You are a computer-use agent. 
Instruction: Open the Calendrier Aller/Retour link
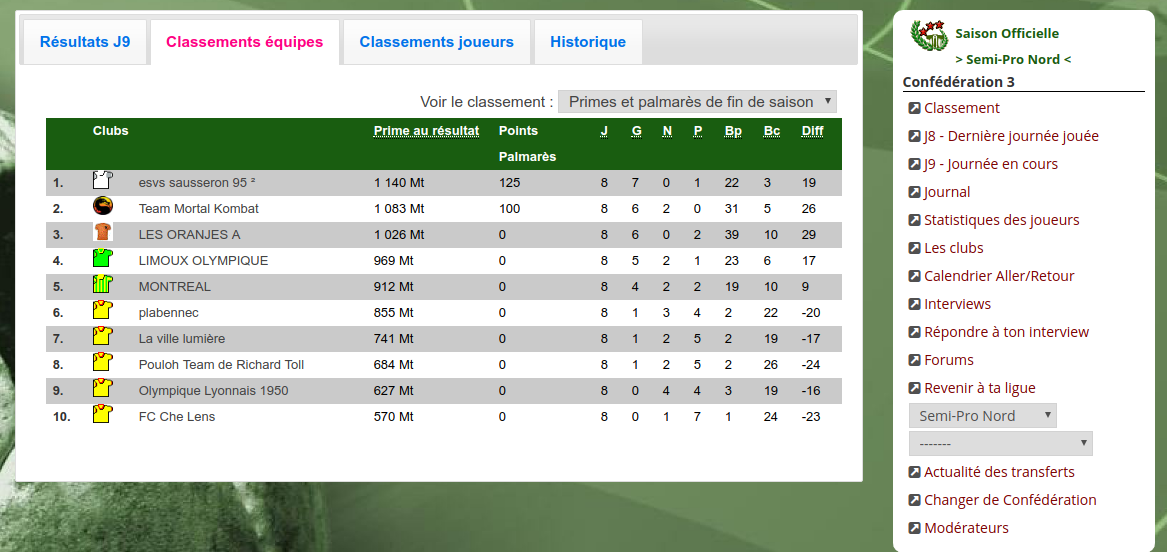click(999, 276)
